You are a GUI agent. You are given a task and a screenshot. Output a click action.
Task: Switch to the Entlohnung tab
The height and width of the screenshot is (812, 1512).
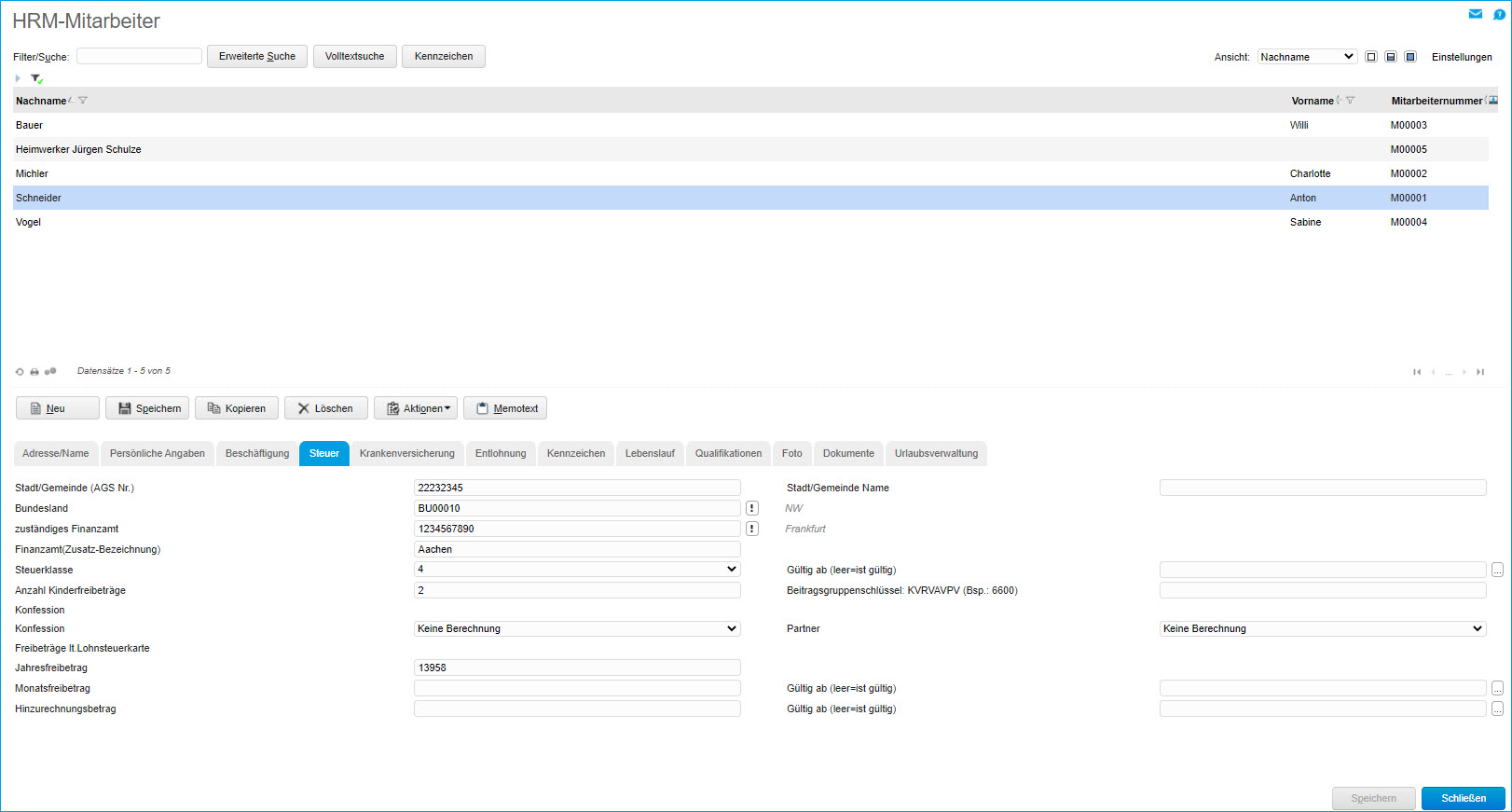pyautogui.click(x=501, y=453)
